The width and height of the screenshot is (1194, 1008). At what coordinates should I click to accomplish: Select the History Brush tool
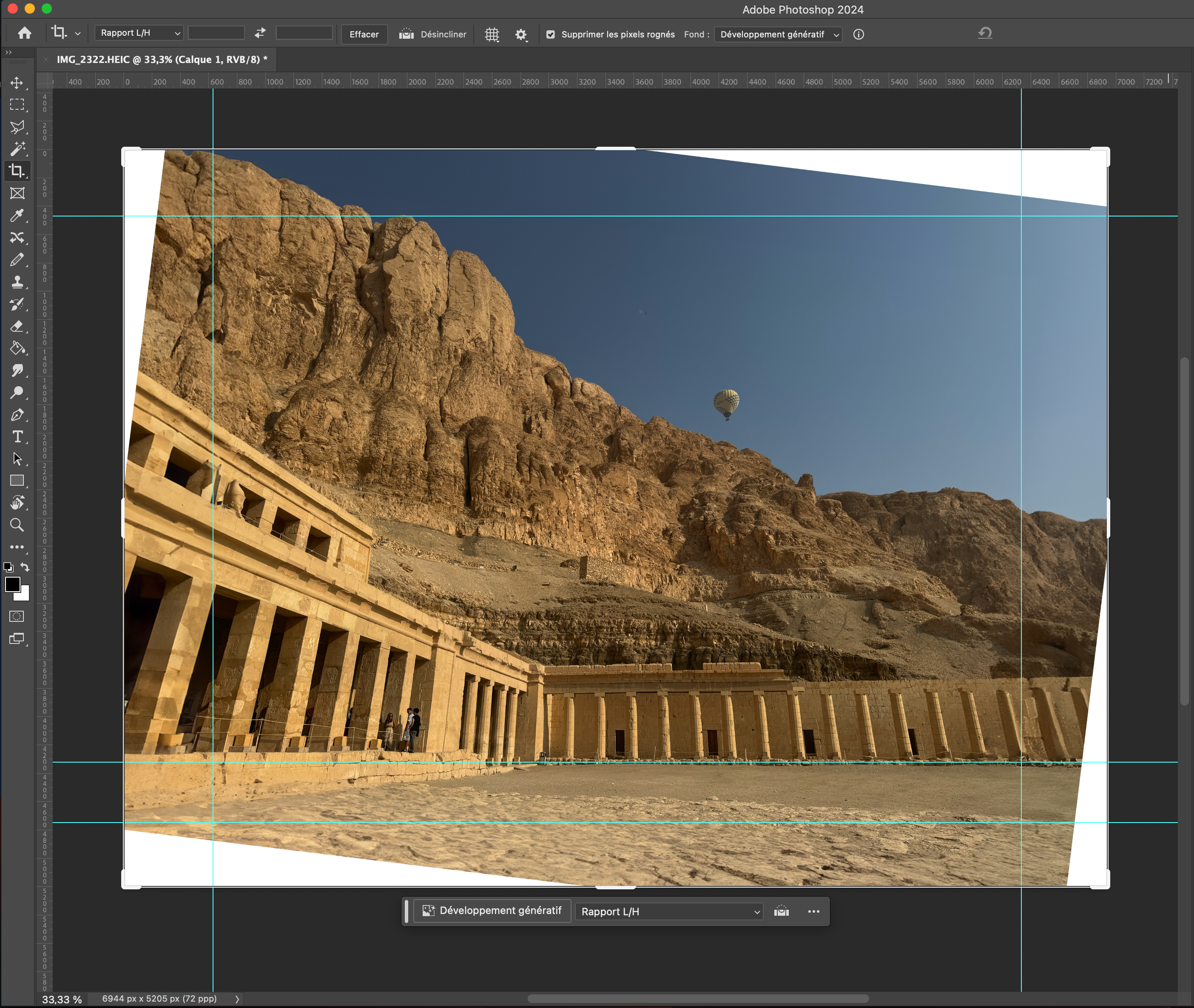coord(17,304)
